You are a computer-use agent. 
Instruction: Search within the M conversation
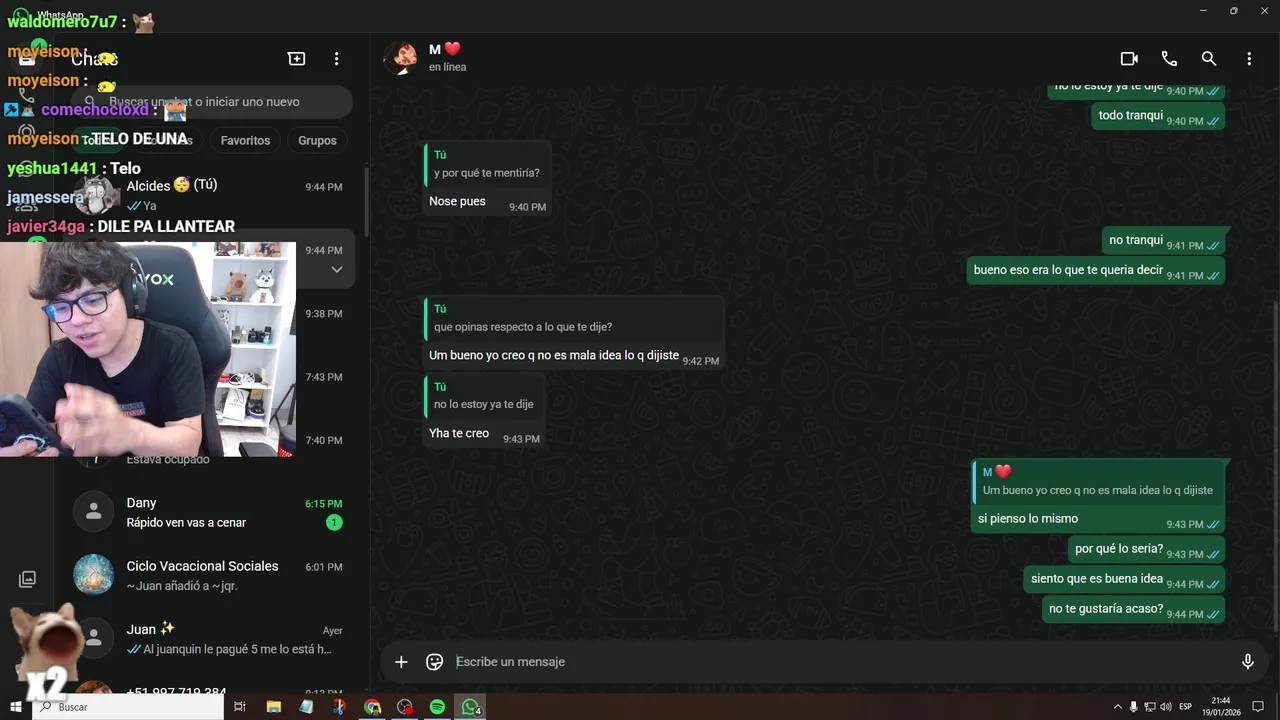click(x=1209, y=59)
